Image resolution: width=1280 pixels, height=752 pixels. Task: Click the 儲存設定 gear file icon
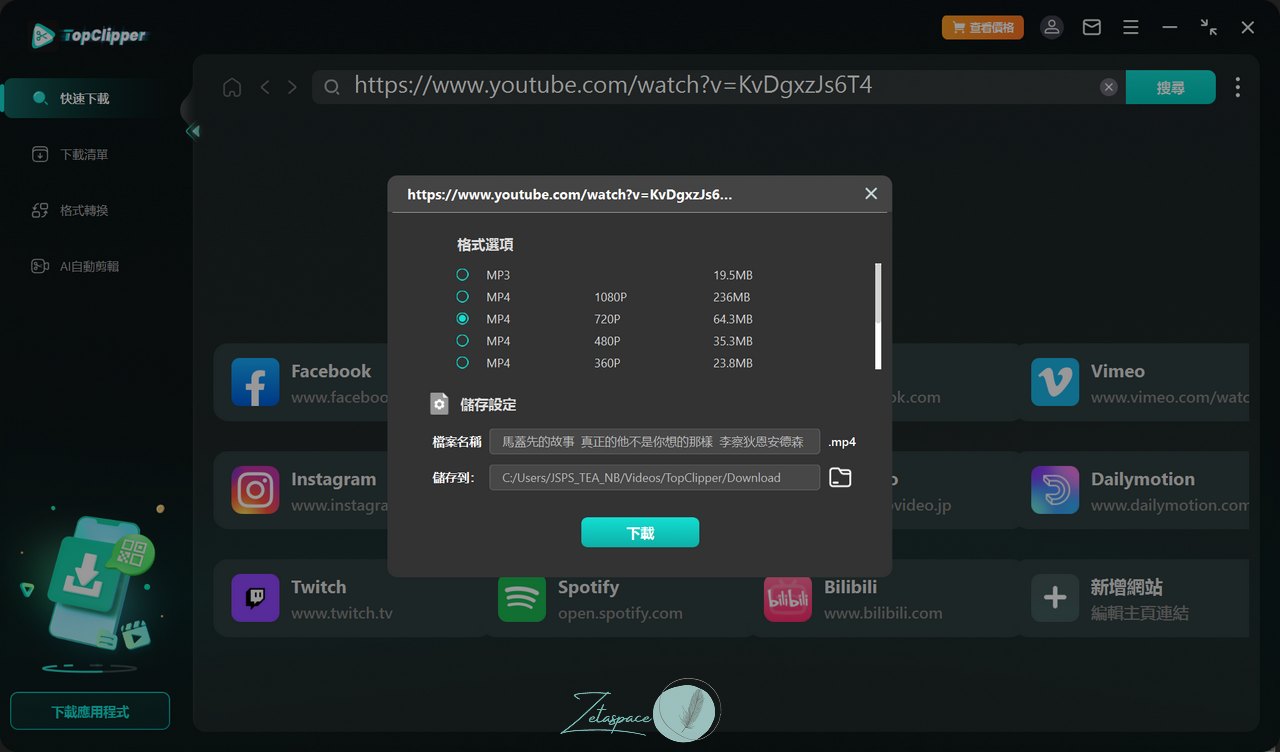(x=439, y=404)
